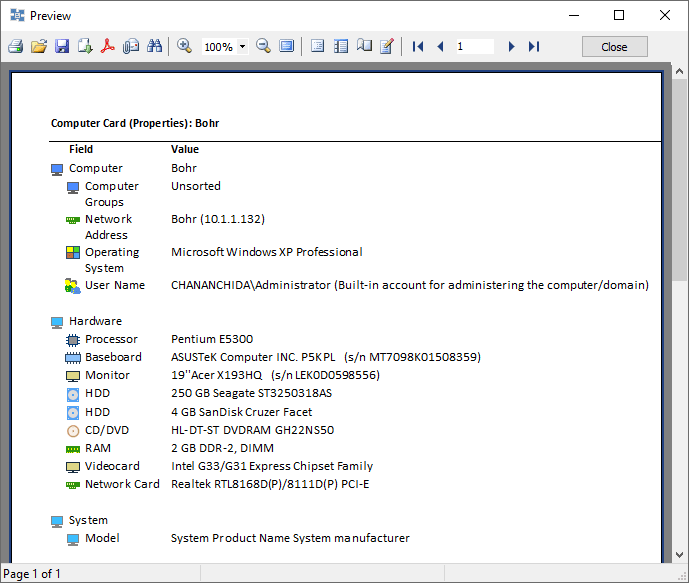
Task: Click the RAM memory stick icon
Action: click(73, 449)
